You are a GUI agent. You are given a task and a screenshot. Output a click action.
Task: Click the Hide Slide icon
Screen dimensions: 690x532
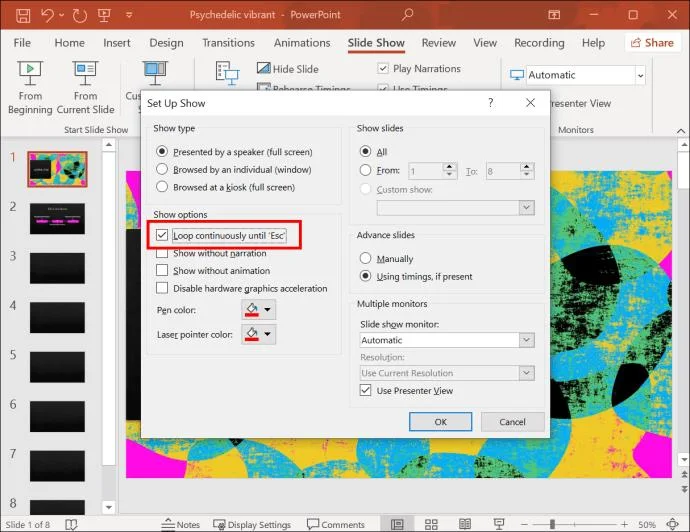[264, 68]
